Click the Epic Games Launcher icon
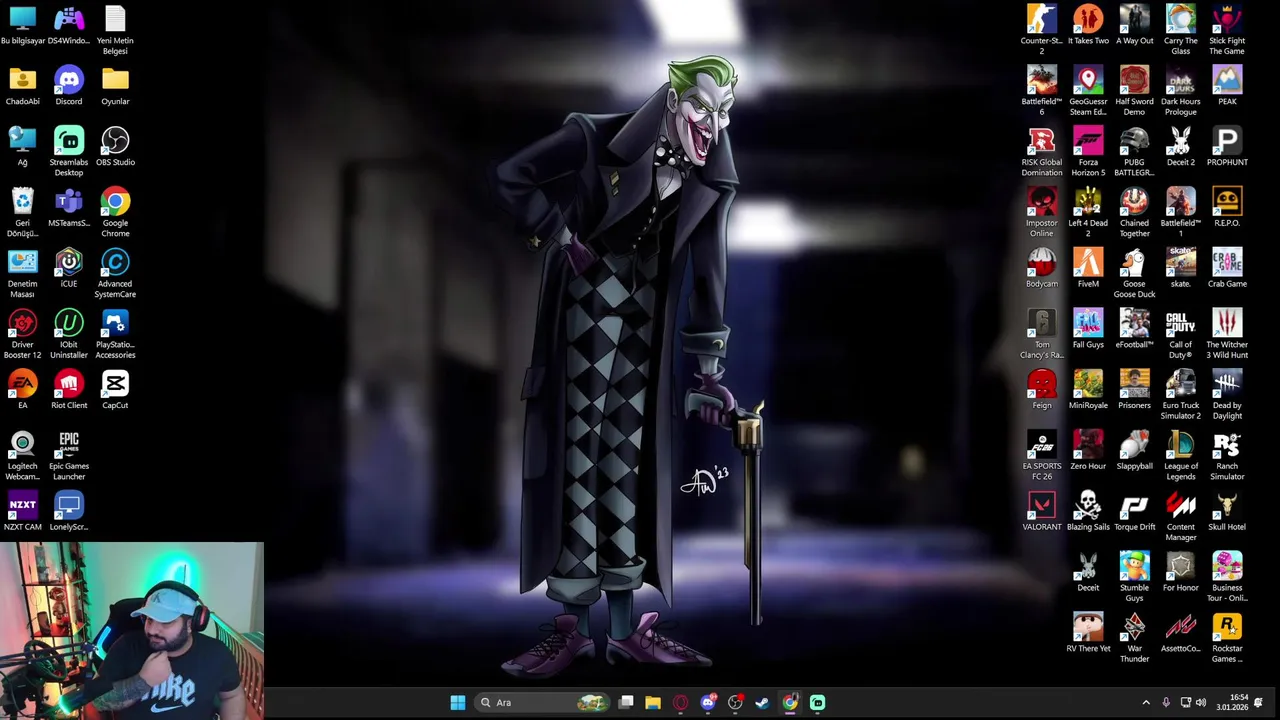This screenshot has height=720, width=1280. [x=69, y=456]
